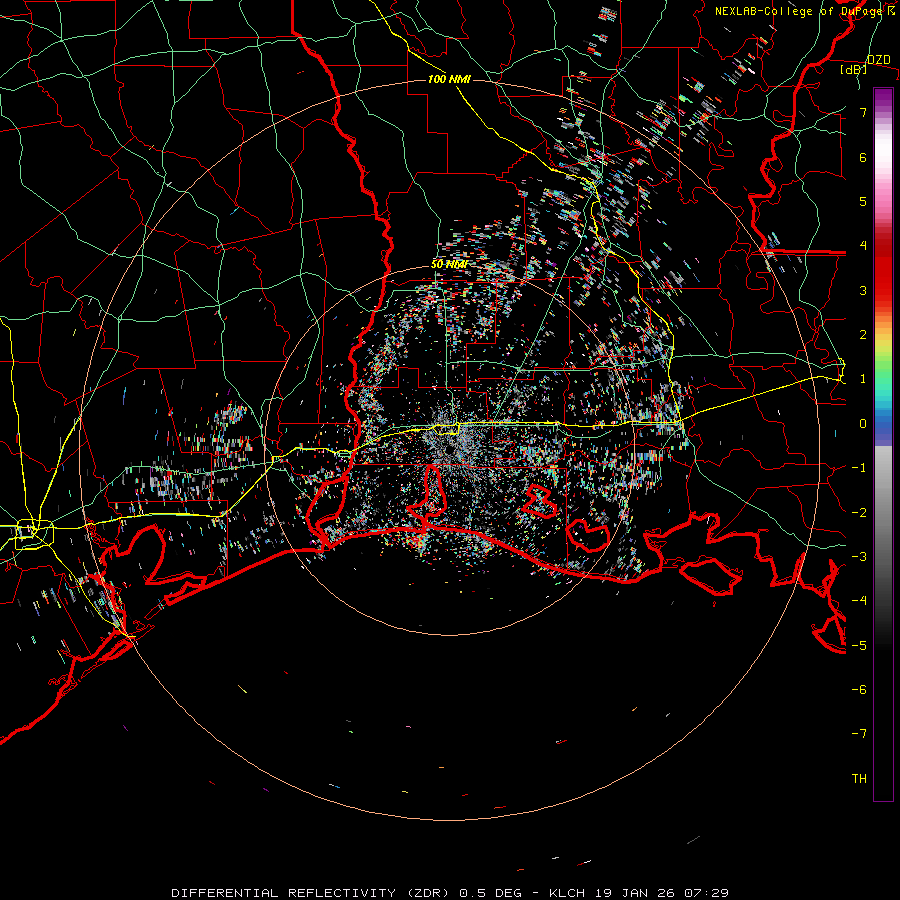Click the 3 value on color scale

coord(863,290)
